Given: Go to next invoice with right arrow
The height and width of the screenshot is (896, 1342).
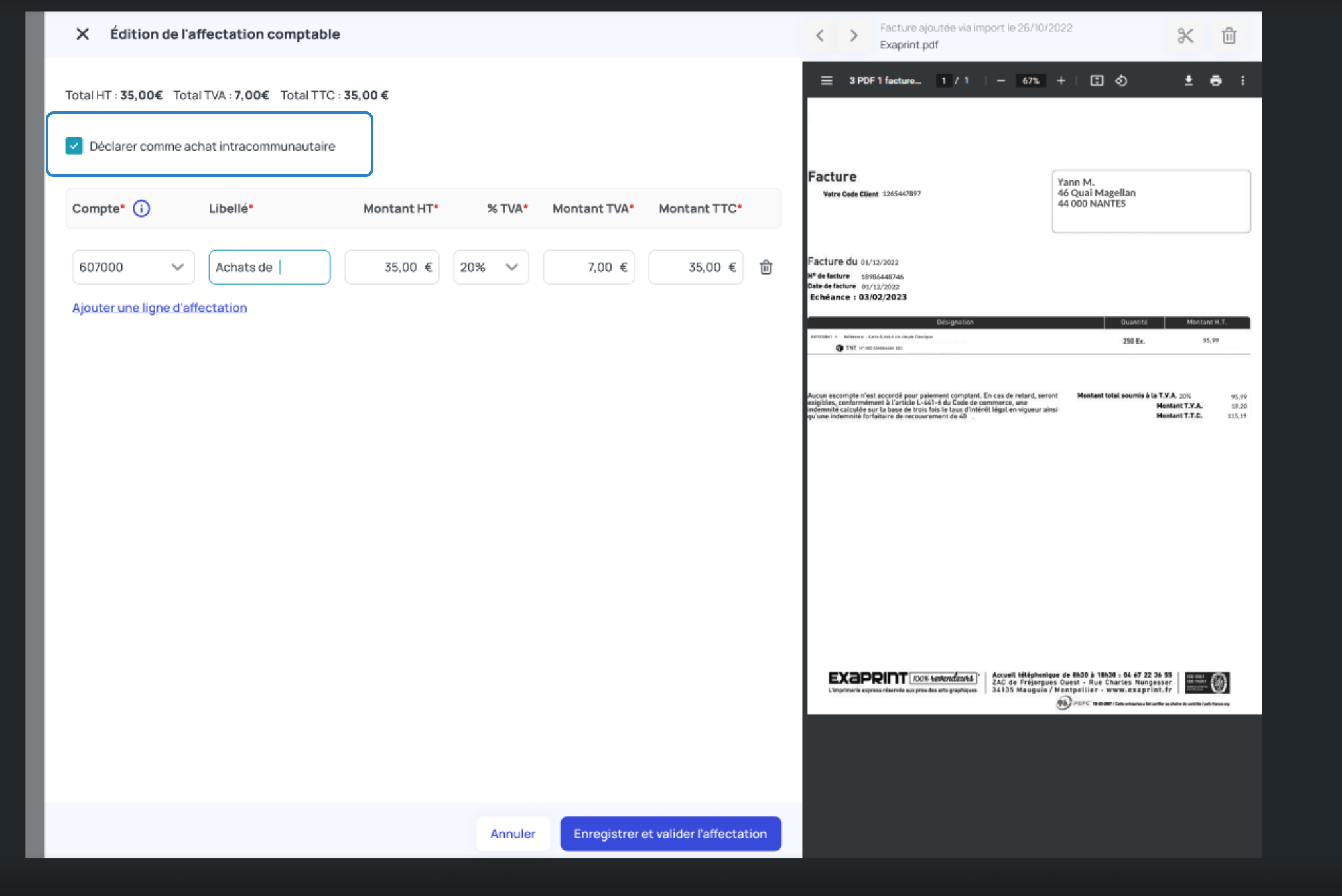Looking at the screenshot, I should pyautogui.click(x=854, y=35).
